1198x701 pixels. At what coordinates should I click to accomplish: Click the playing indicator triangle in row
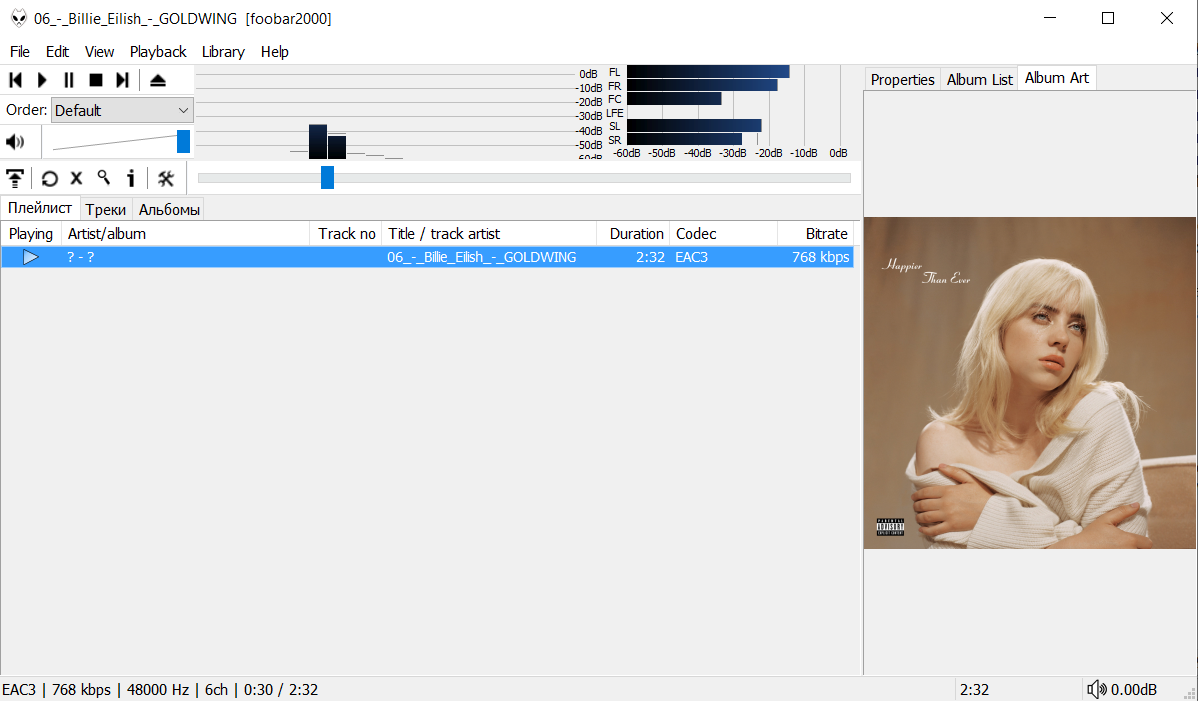[x=31, y=257]
